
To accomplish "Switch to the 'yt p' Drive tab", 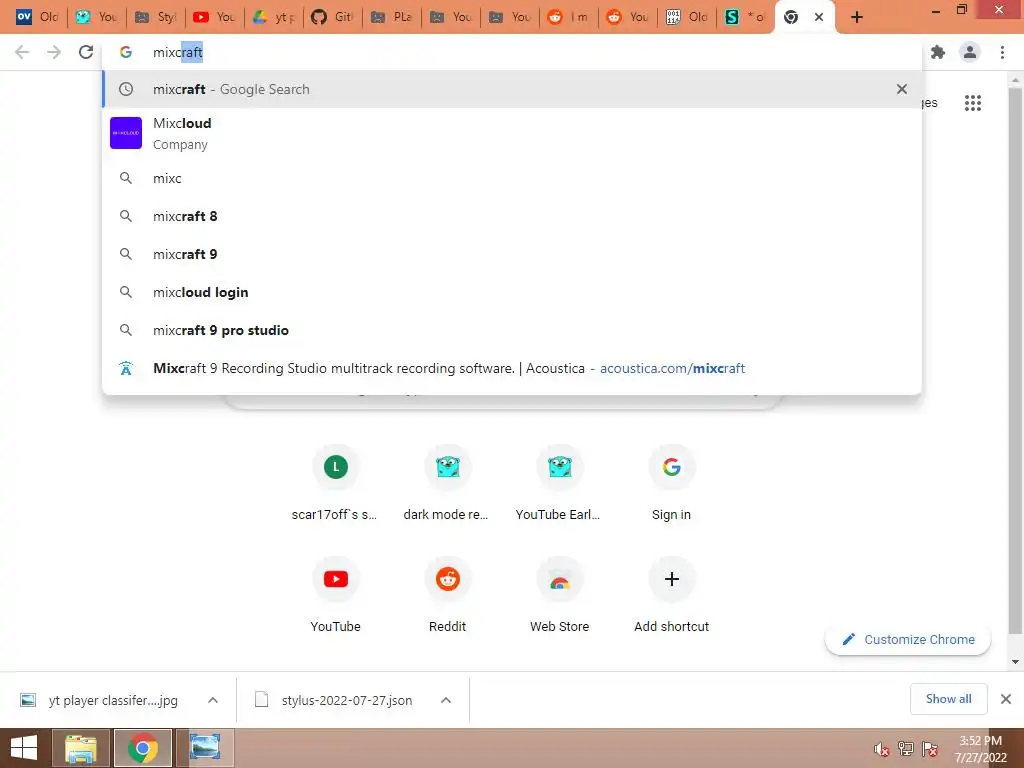I will tap(274, 17).
